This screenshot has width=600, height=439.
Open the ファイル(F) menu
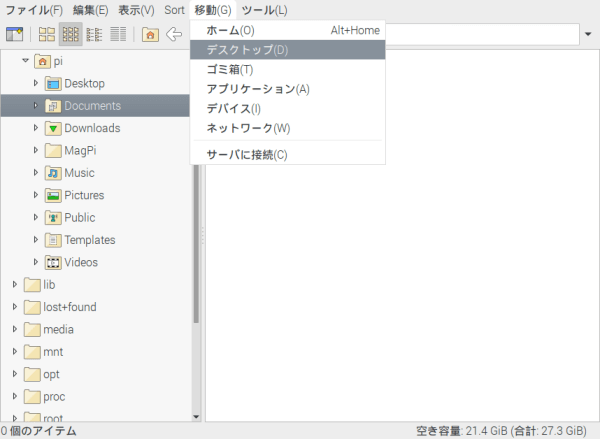tap(34, 10)
